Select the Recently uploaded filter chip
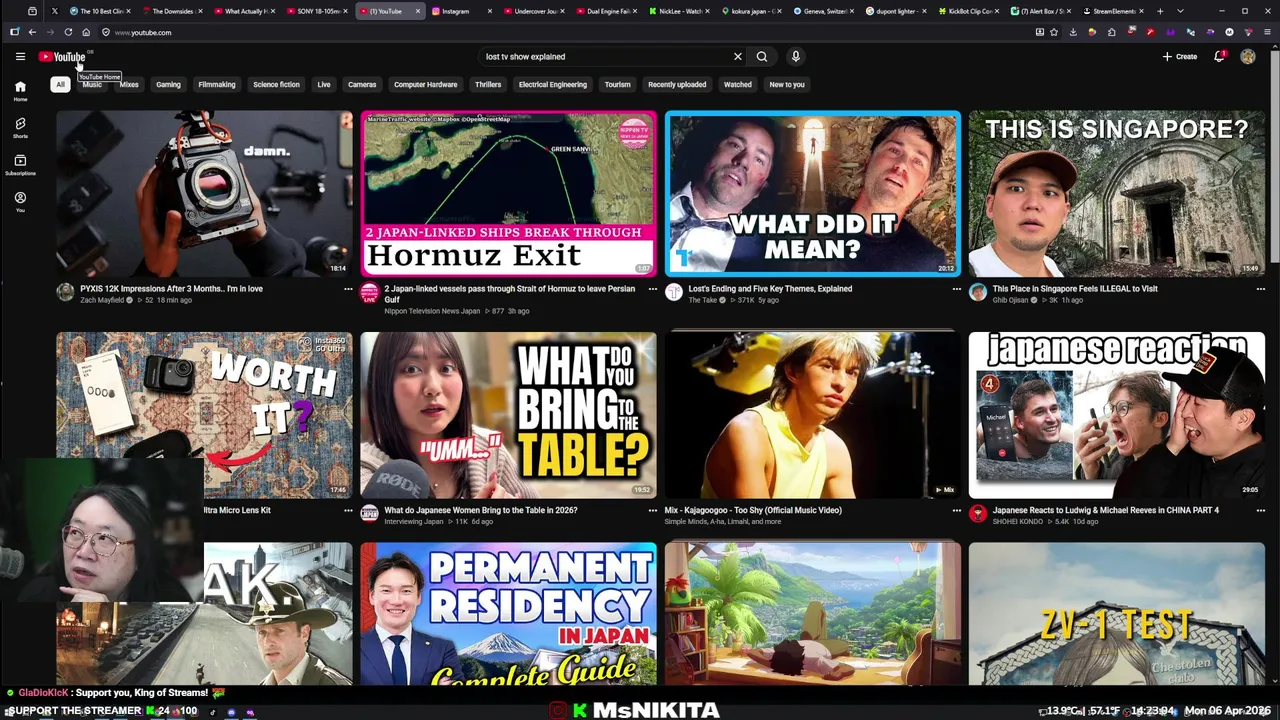The width and height of the screenshot is (1280, 720). [677, 85]
